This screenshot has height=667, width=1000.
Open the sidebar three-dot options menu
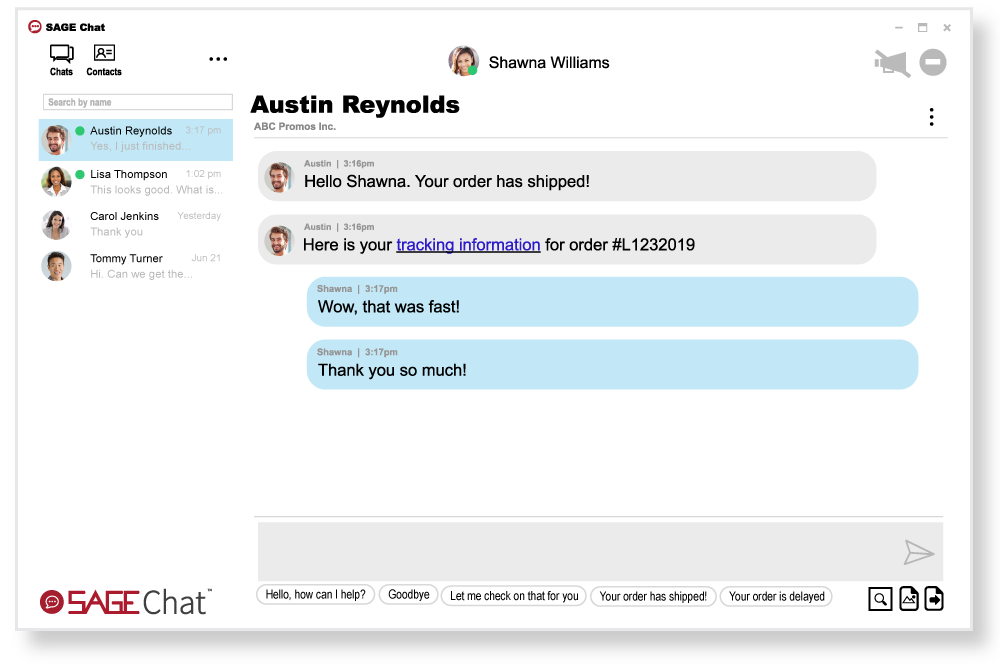(x=218, y=59)
